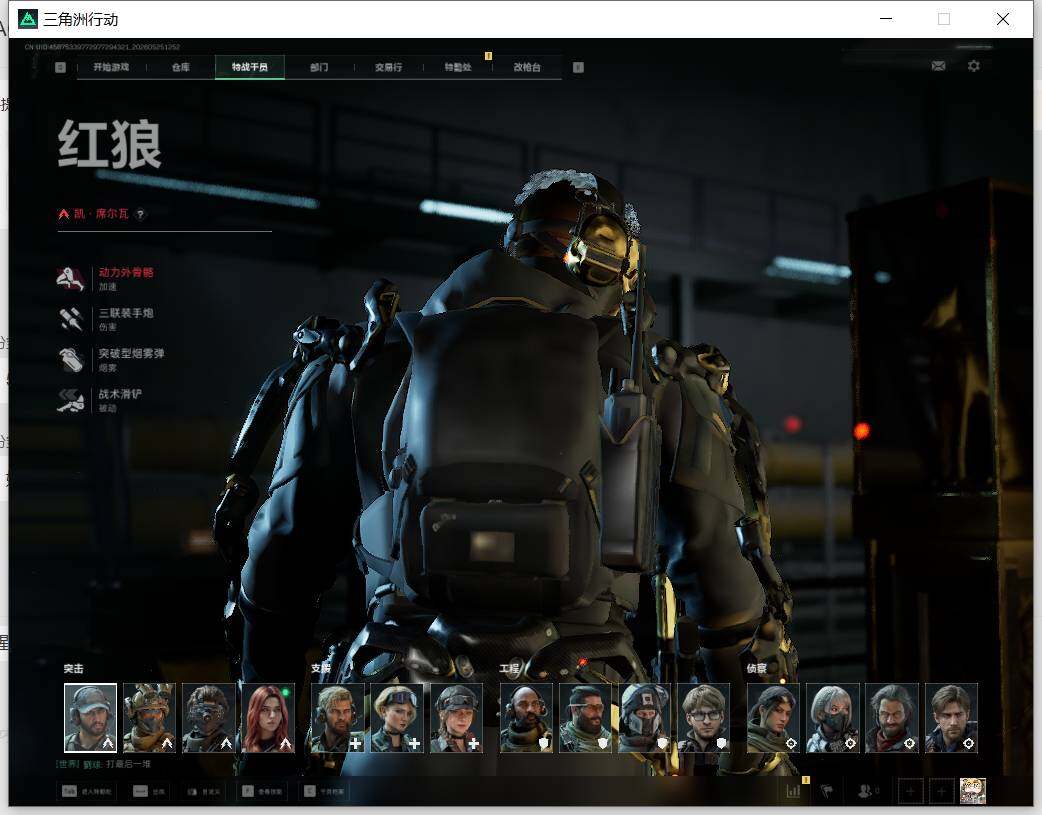Select the 动力外骨骼 skill icon
The height and width of the screenshot is (815, 1042).
coord(70,279)
